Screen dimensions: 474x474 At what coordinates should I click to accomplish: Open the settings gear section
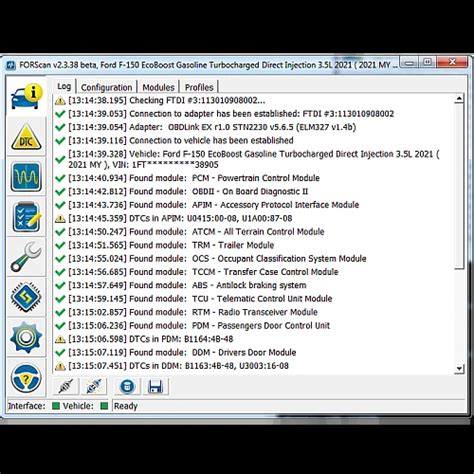[26, 337]
